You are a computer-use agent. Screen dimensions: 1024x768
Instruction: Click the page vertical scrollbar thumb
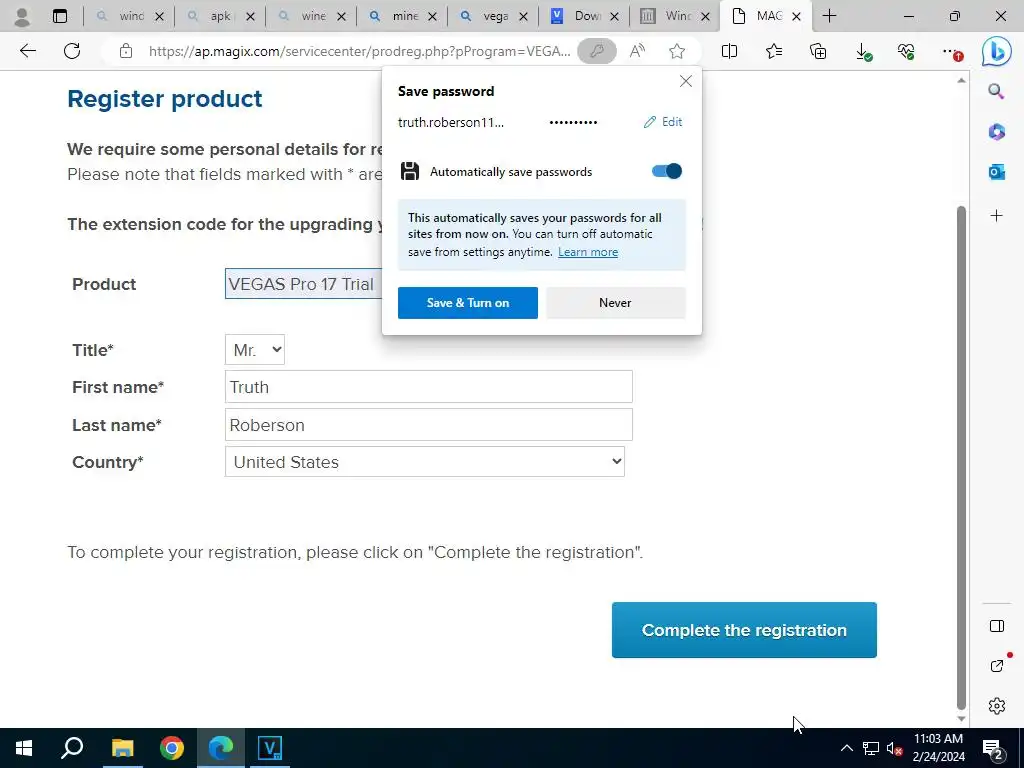pos(961,457)
